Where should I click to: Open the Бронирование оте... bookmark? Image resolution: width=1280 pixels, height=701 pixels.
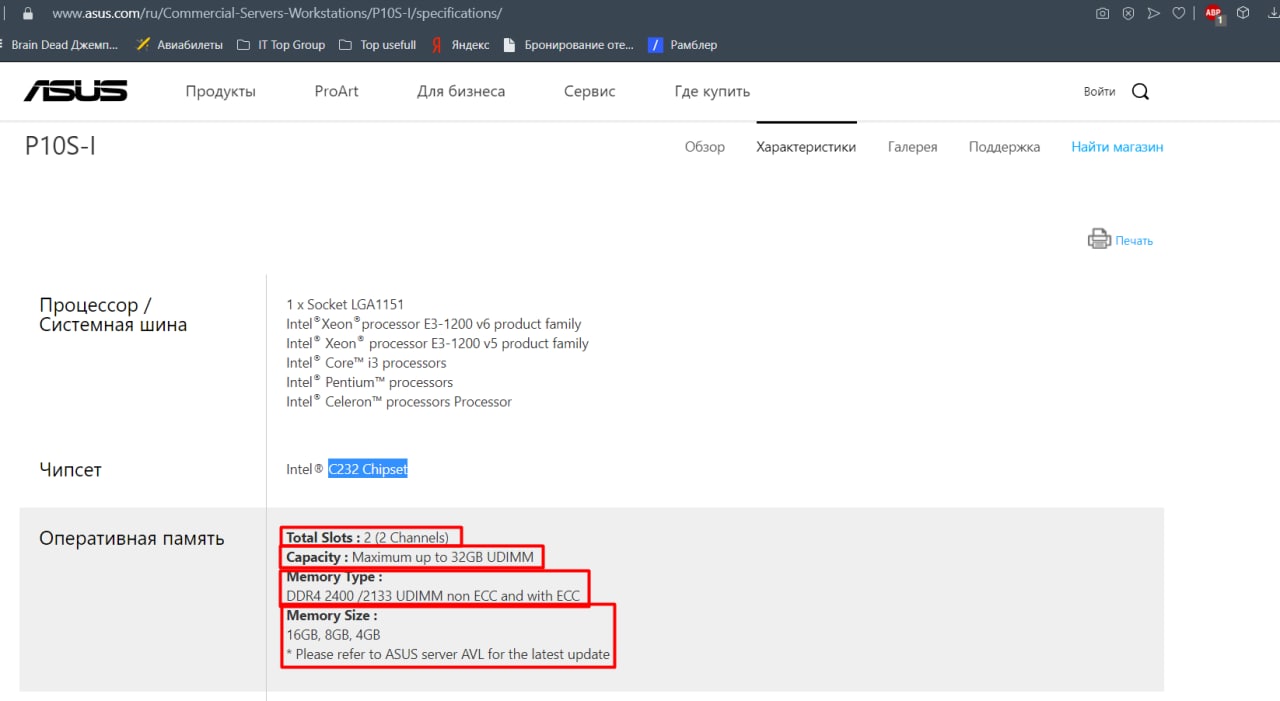[x=569, y=45]
